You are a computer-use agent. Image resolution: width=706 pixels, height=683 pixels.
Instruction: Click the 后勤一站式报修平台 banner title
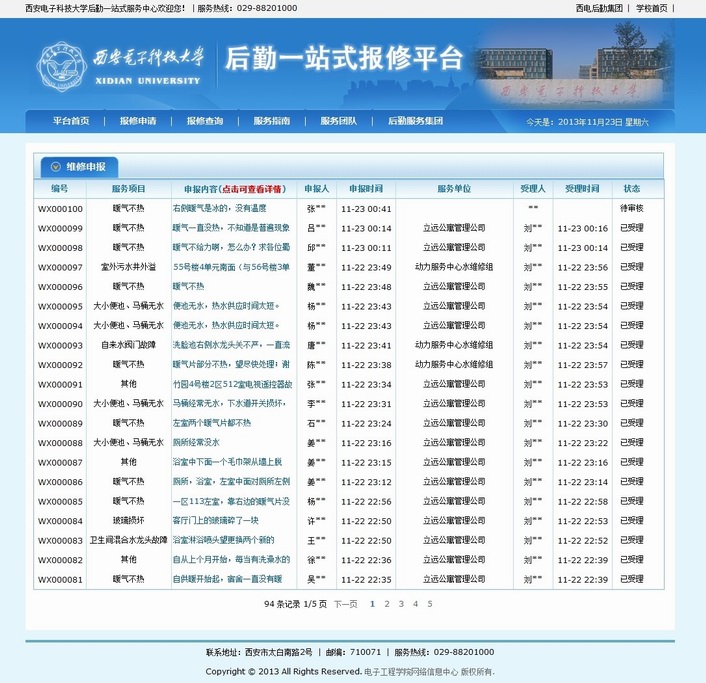coord(344,57)
